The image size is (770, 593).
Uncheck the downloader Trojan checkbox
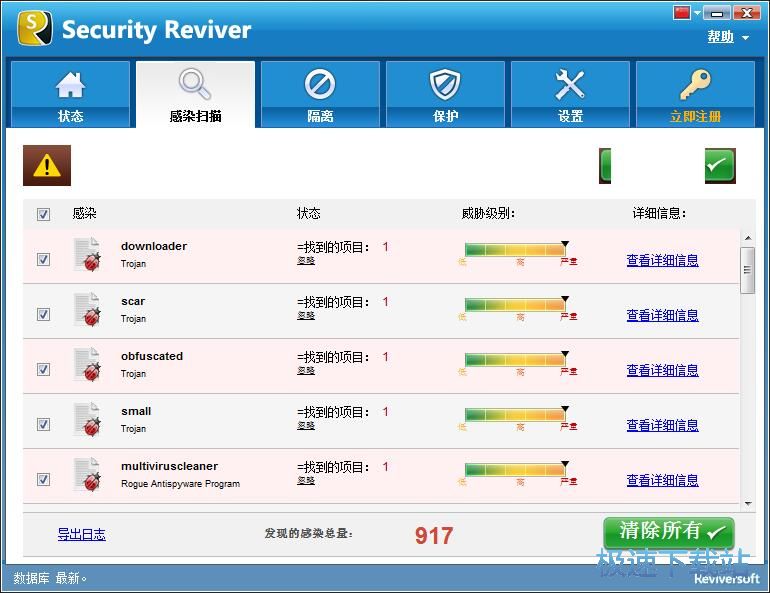point(43,259)
